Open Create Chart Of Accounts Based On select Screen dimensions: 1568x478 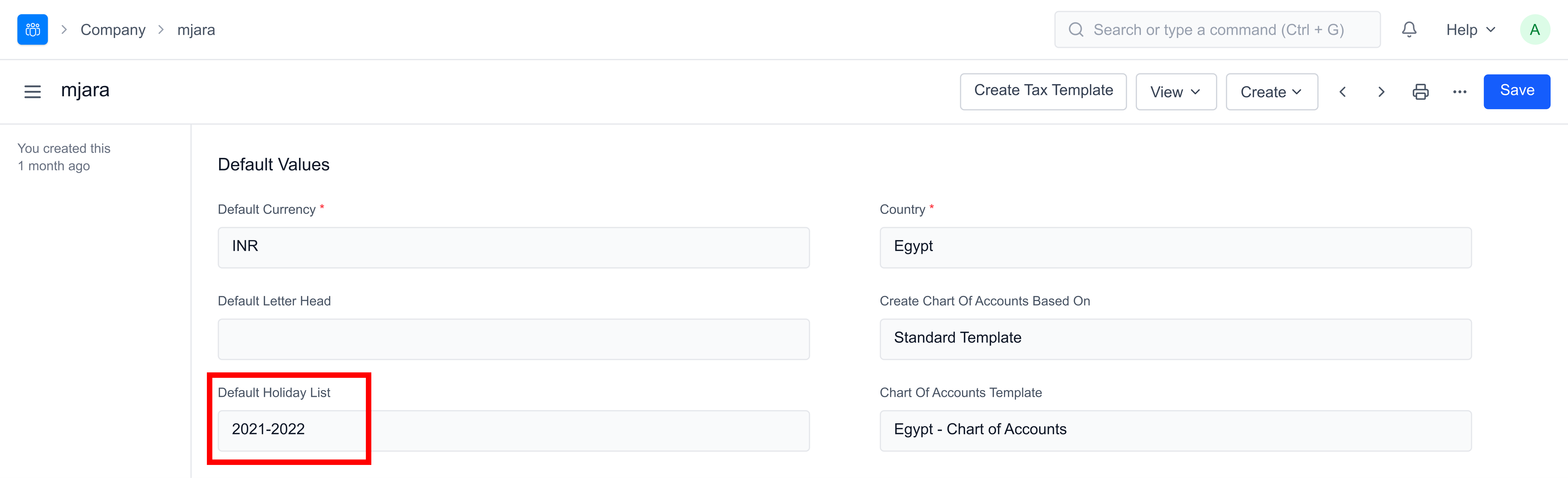[1175, 339]
